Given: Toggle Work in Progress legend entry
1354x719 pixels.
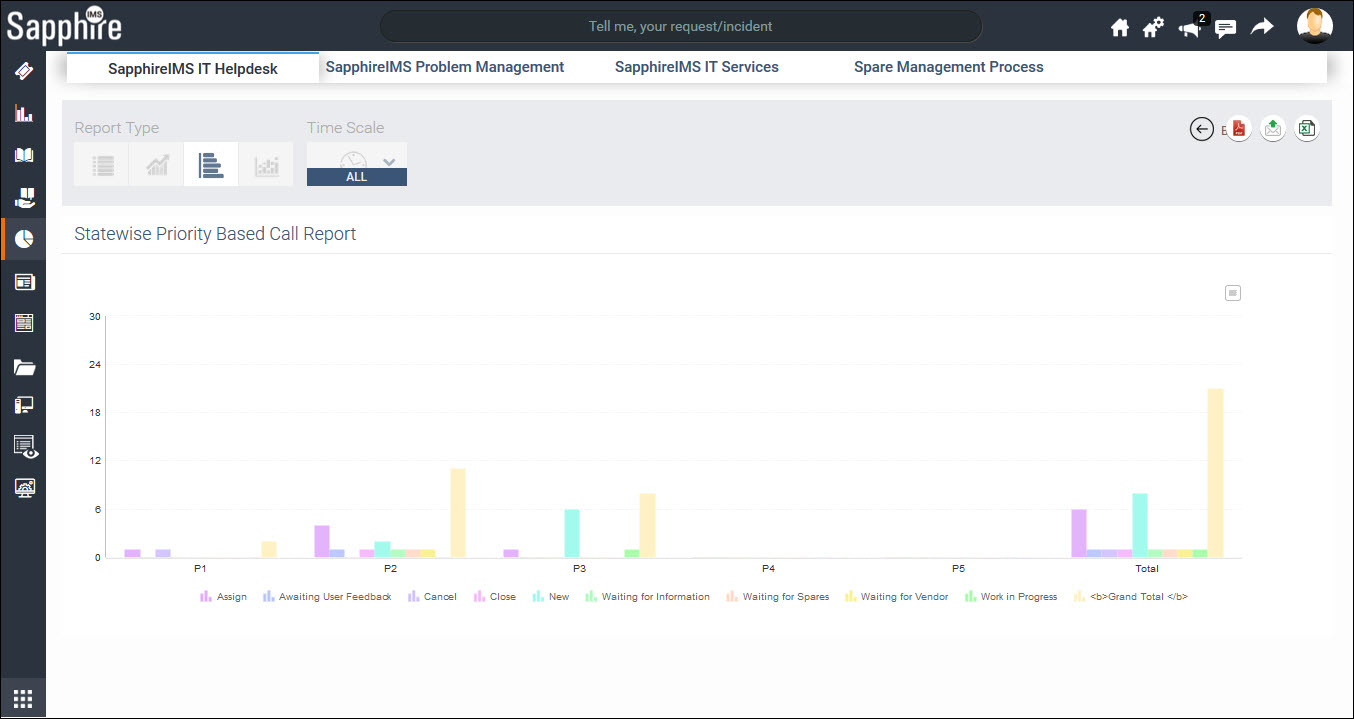Looking at the screenshot, I should tap(1011, 596).
